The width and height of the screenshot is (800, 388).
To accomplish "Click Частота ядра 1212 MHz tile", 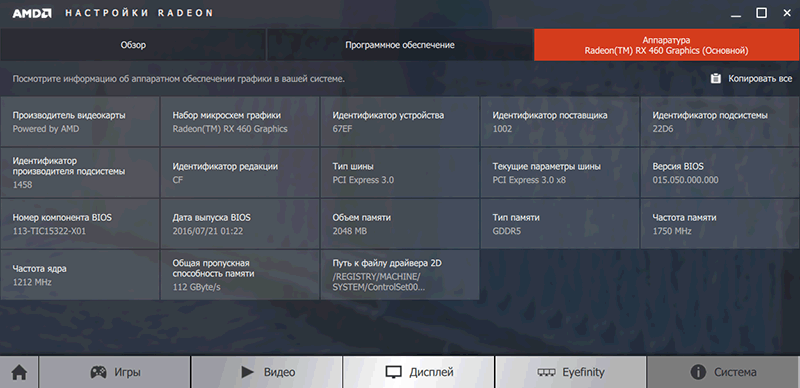I will point(80,275).
